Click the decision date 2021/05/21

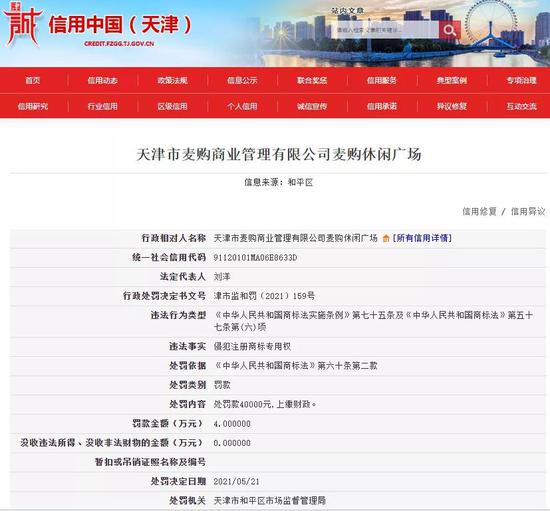click(236, 482)
